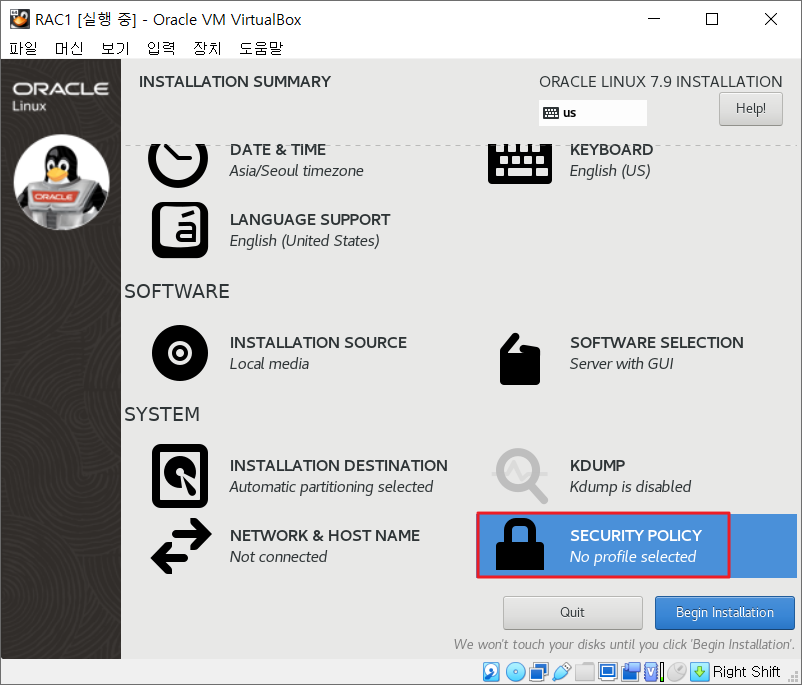Click the shared folders status icon
This screenshot has height=685, width=802.
click(585, 672)
